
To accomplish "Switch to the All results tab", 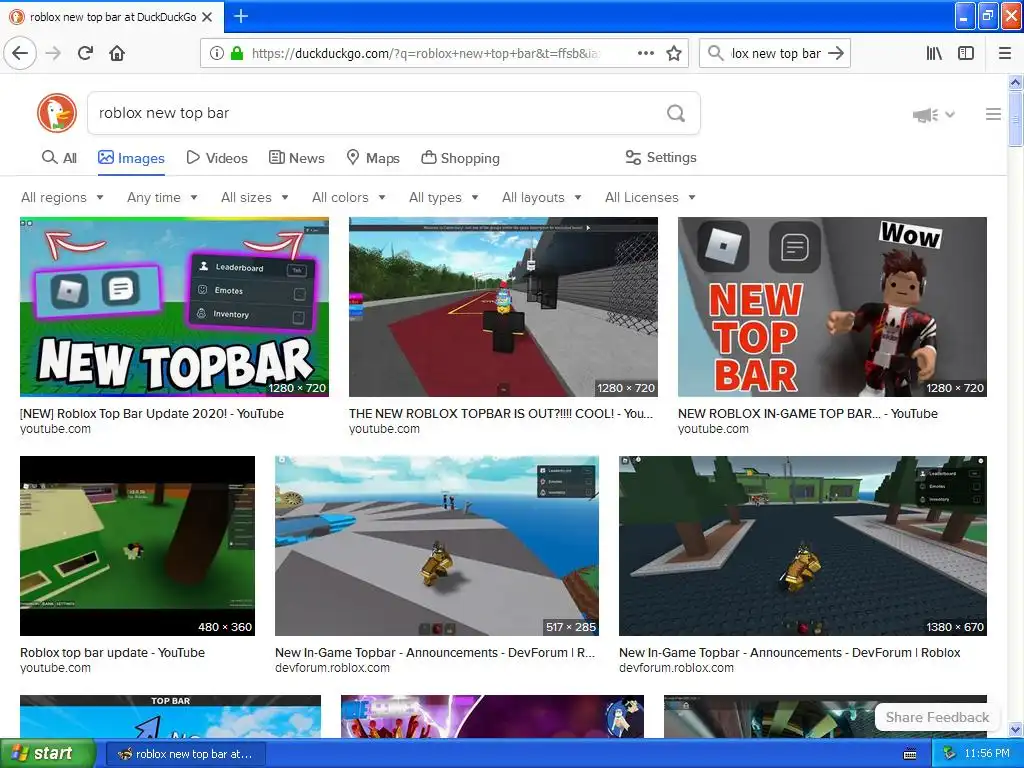I will click(59, 158).
